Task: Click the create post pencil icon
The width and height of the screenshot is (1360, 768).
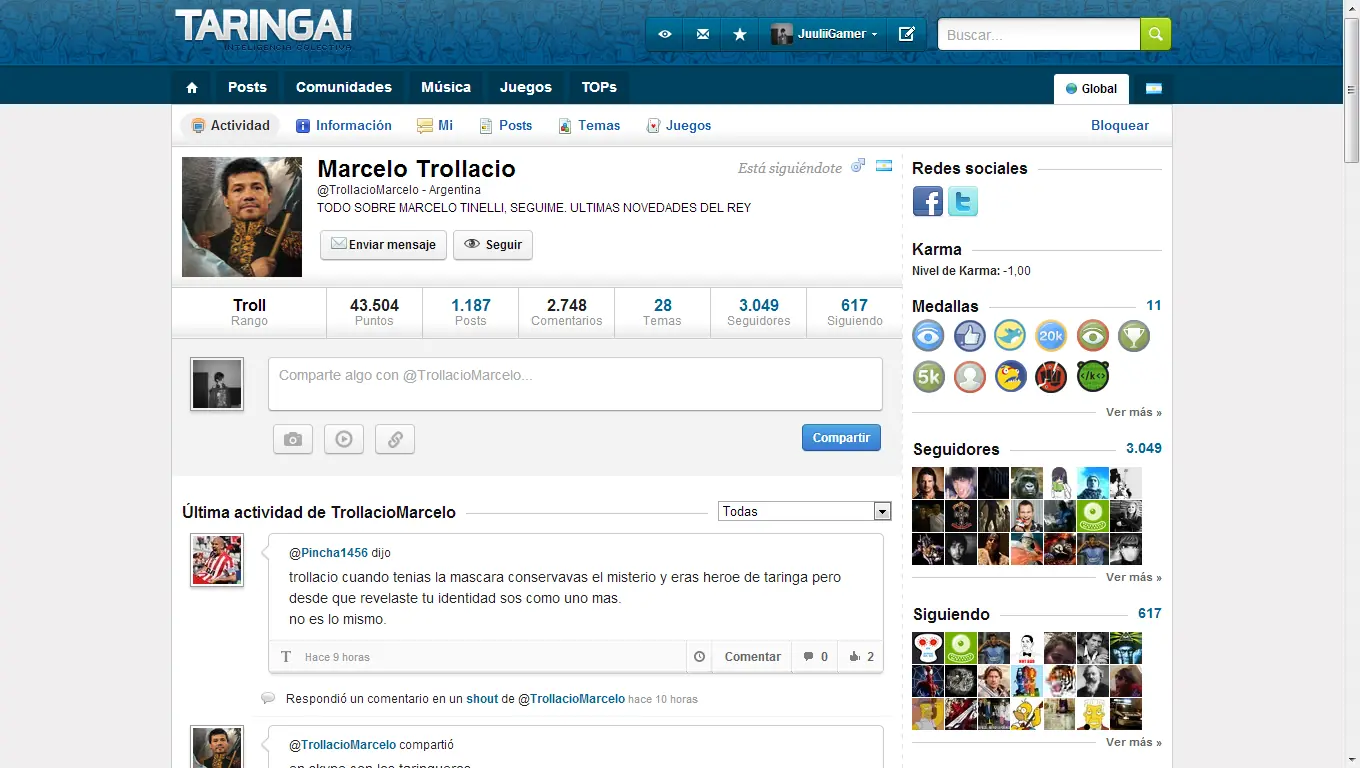Action: [907, 34]
